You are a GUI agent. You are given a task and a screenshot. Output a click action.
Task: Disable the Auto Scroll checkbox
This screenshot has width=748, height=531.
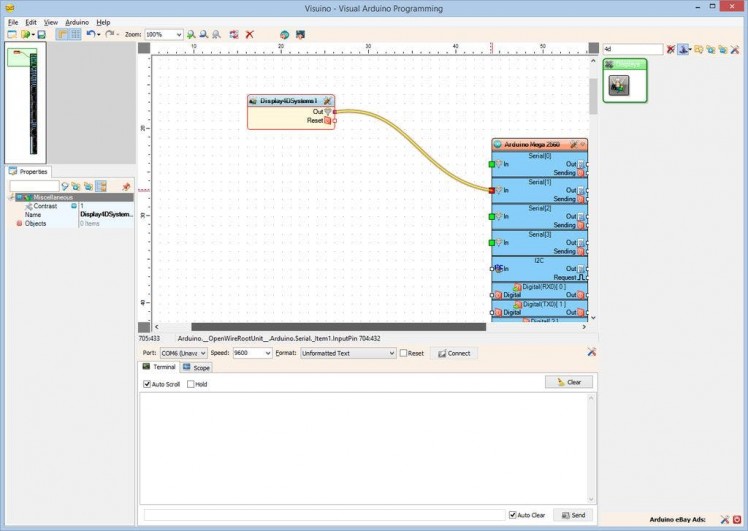tap(147, 384)
